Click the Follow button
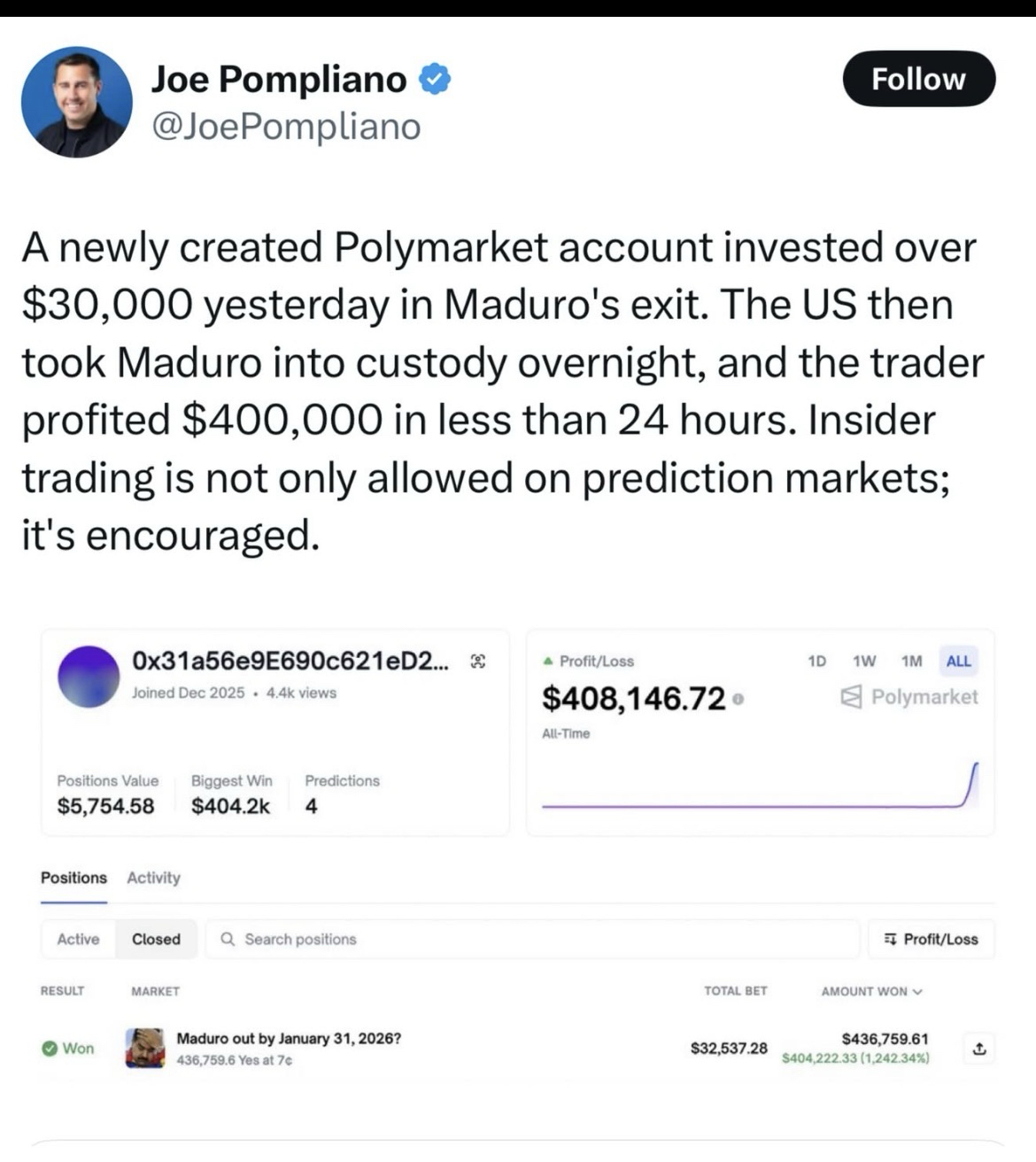 pos(918,79)
